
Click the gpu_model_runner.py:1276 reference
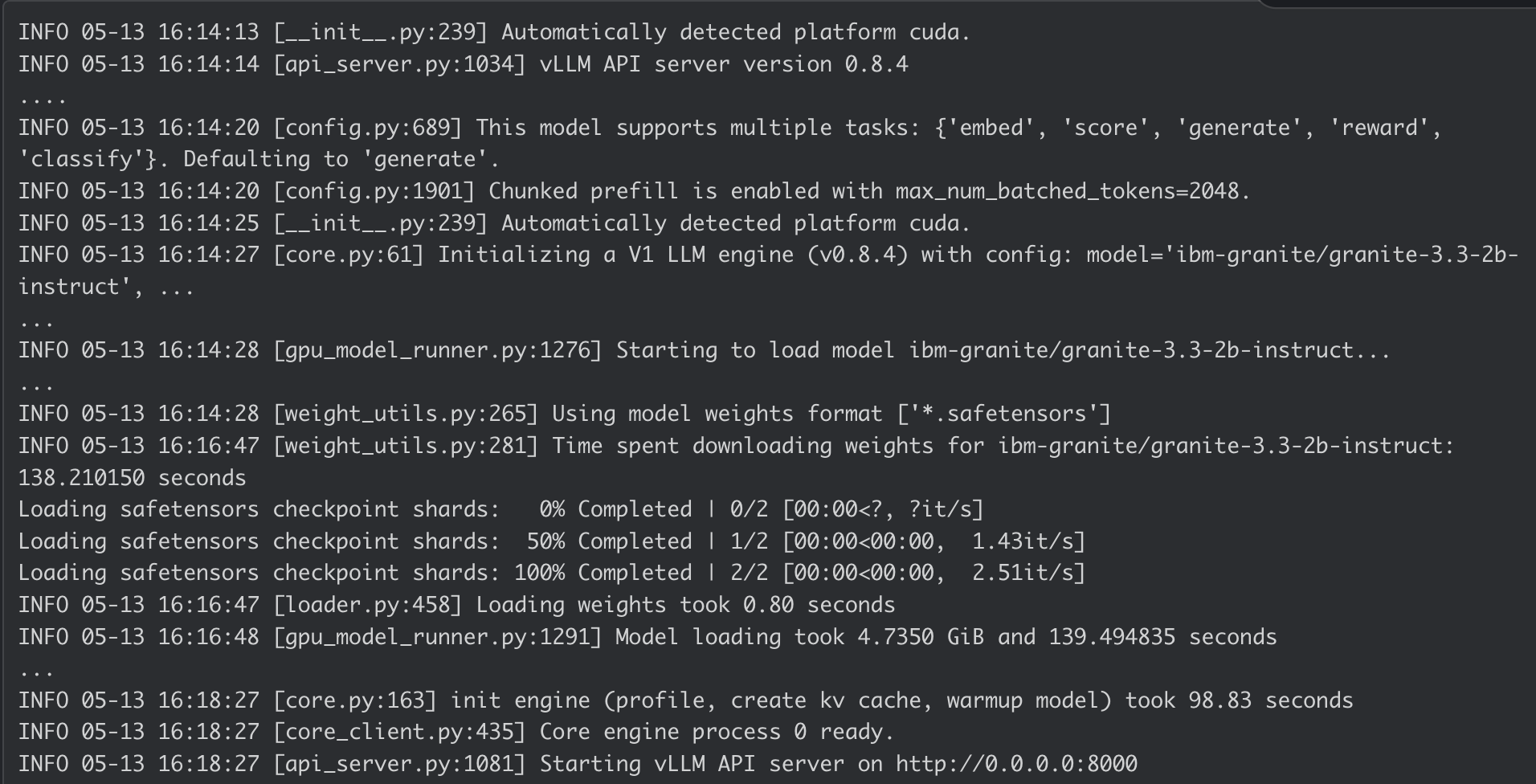pyautogui.click(x=437, y=350)
